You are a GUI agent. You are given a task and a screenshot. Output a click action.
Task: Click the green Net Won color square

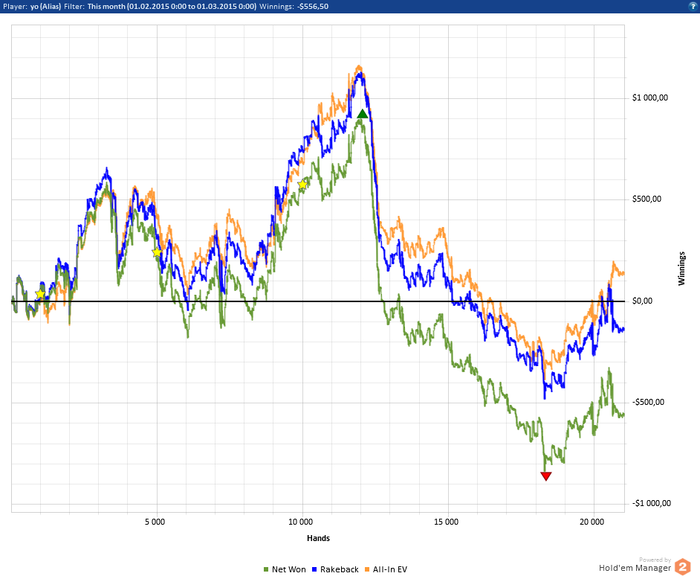click(266, 570)
